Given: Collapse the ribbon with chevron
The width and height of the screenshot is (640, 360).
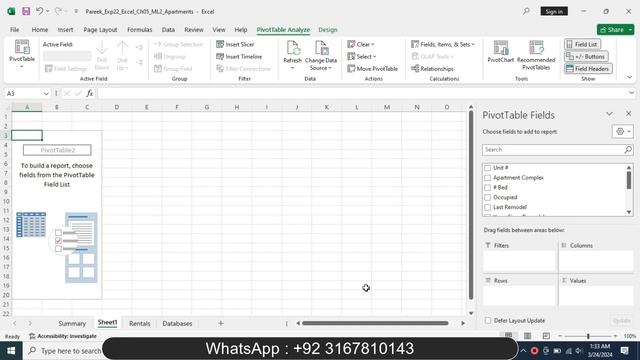Looking at the screenshot, I should click(629, 77).
